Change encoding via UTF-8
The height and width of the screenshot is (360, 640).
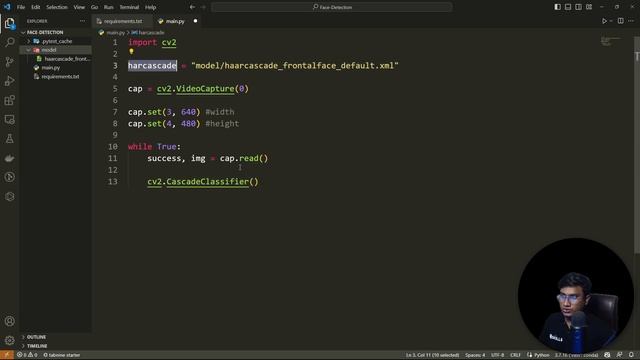498,355
